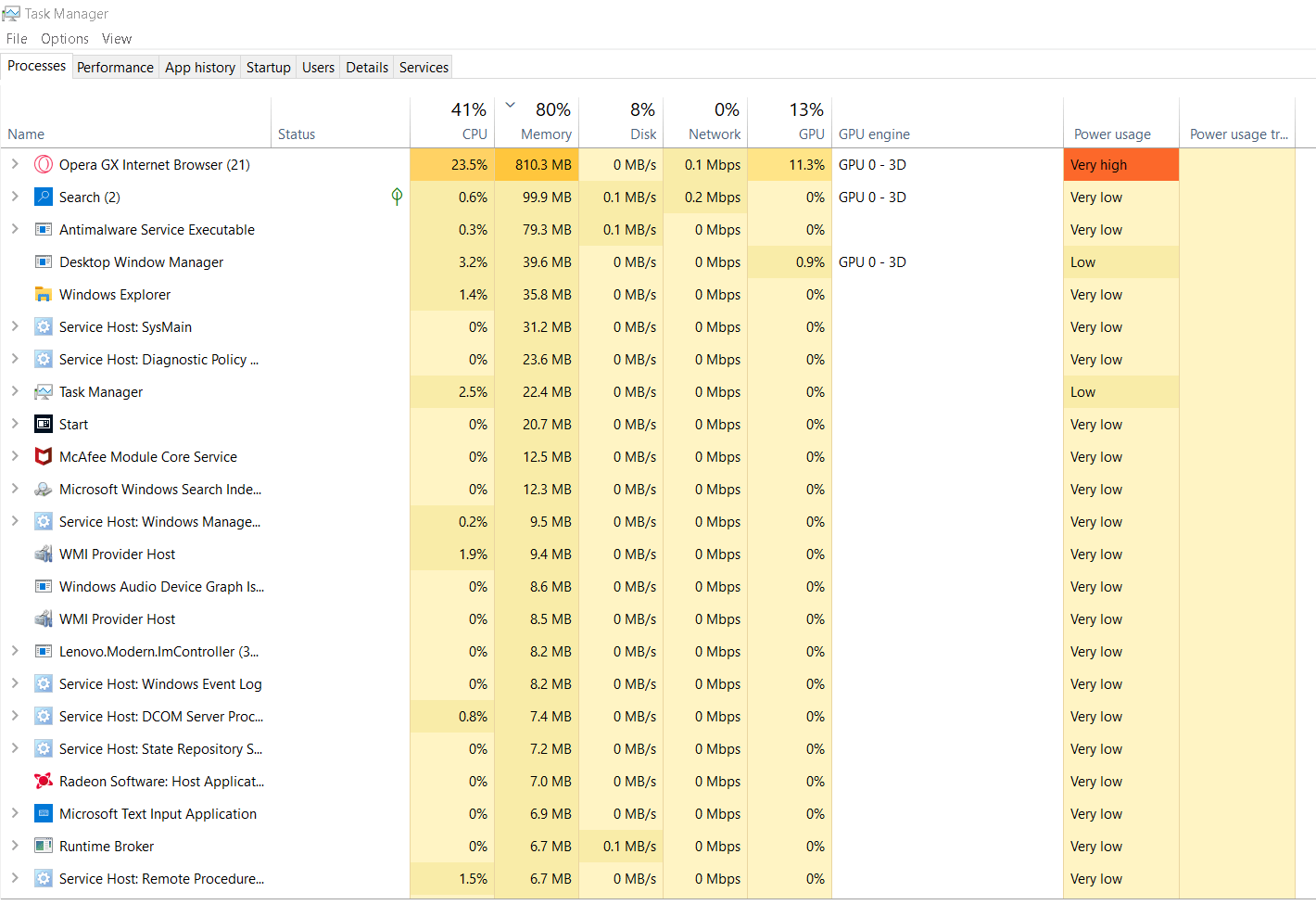Image resolution: width=1316 pixels, height=905 pixels.
Task: Expand the Runtime Broker row
Action: 15,846
